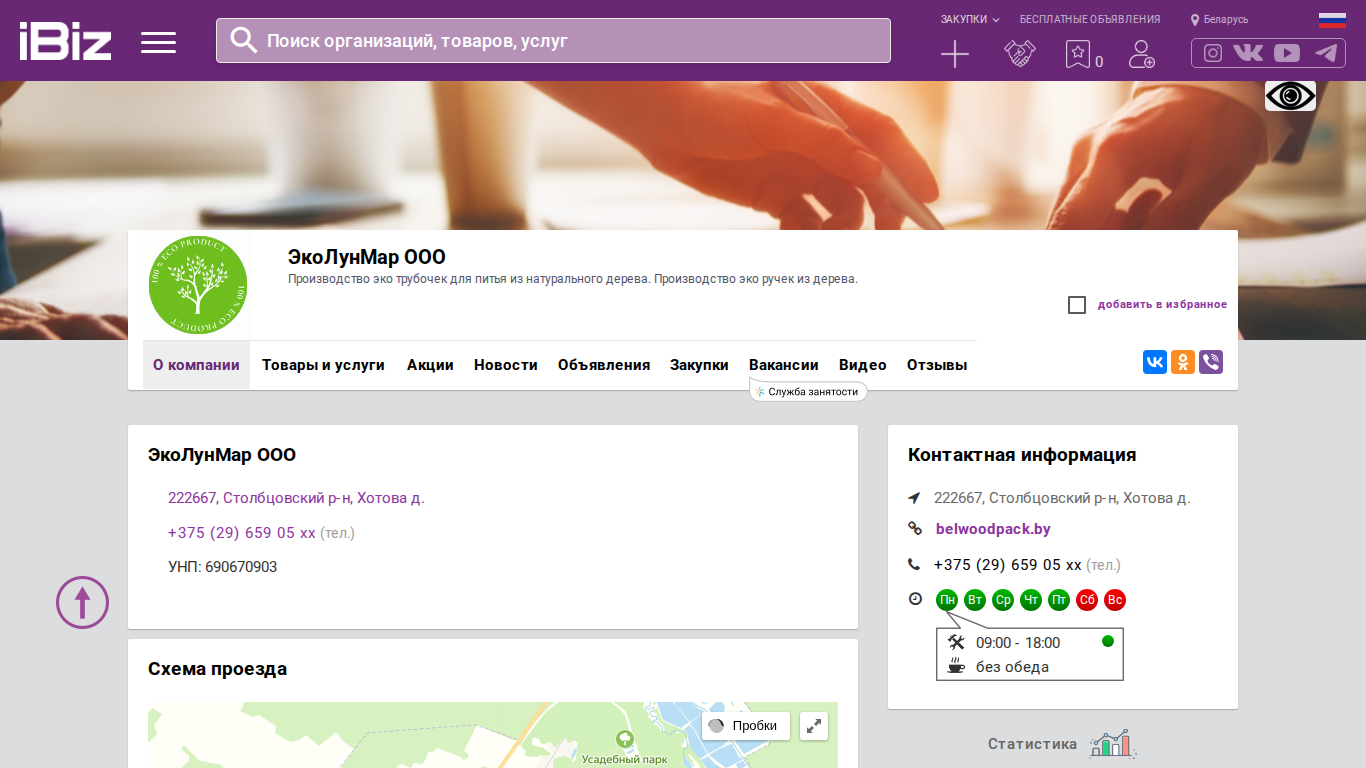Open Instagram from header
1366x768 pixels.
coord(1213,53)
